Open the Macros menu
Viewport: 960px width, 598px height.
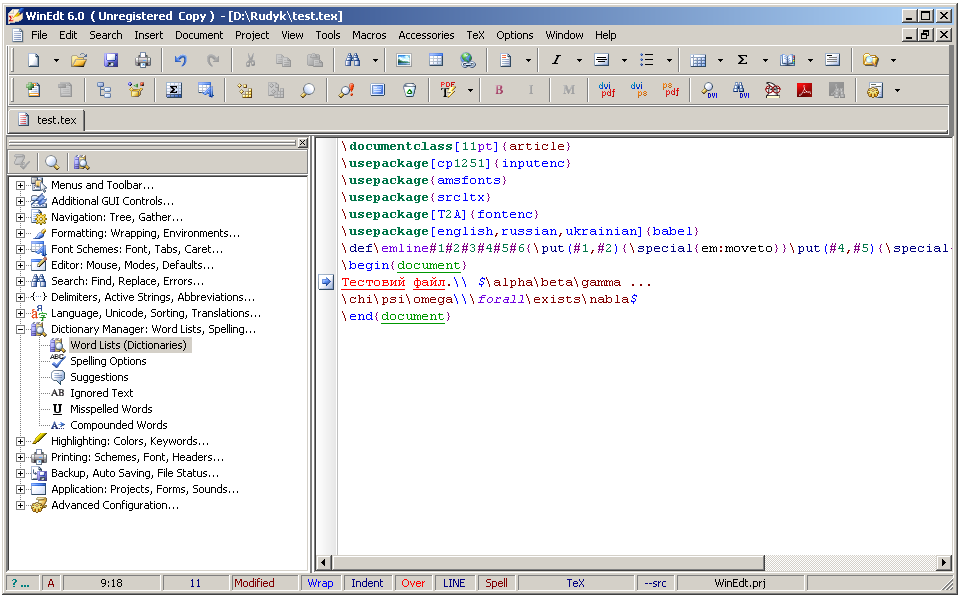pyautogui.click(x=369, y=35)
